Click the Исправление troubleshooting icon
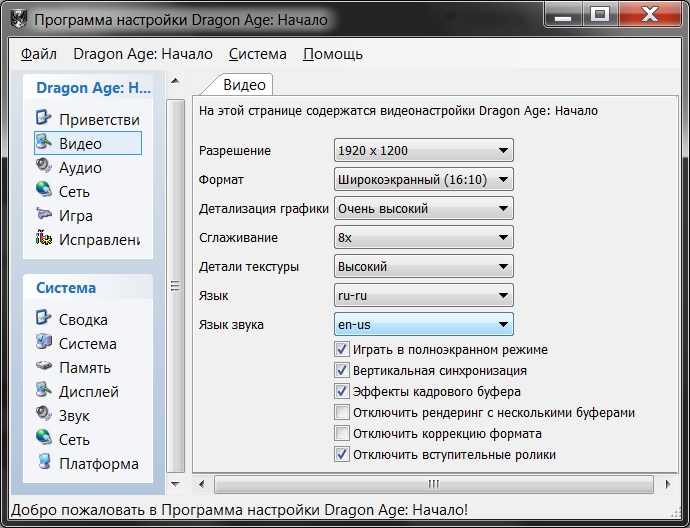Image resolution: width=690 pixels, height=528 pixels. tap(44, 238)
